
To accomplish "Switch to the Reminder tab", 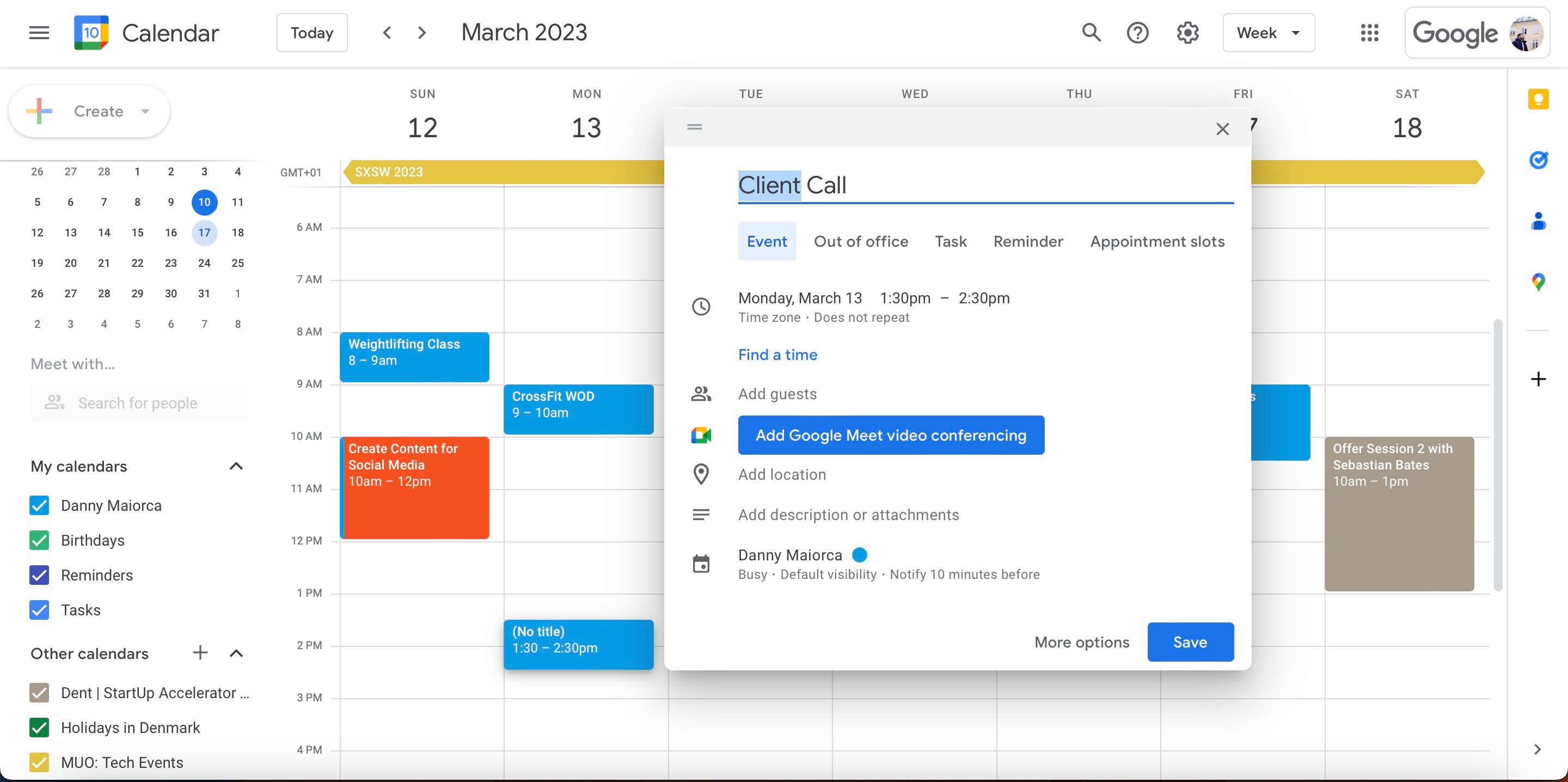I will pyautogui.click(x=1028, y=241).
